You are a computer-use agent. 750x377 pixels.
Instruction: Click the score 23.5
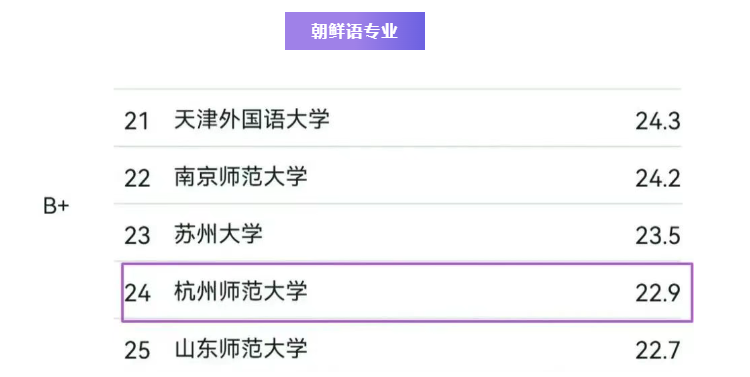point(658,236)
